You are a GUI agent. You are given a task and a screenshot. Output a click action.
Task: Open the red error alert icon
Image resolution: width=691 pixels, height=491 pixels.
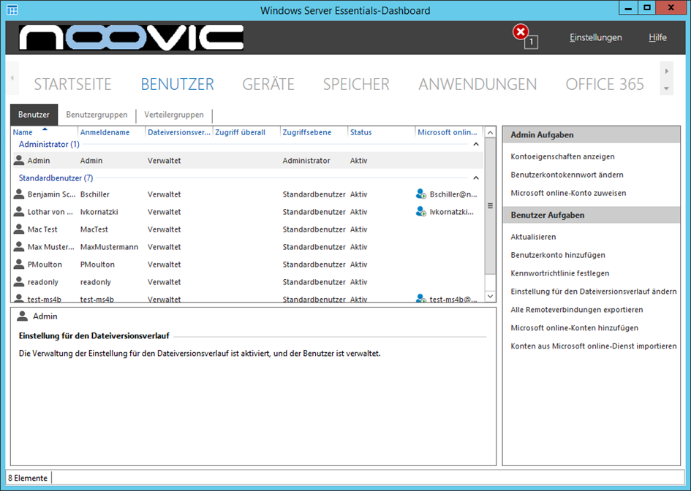coord(520,32)
